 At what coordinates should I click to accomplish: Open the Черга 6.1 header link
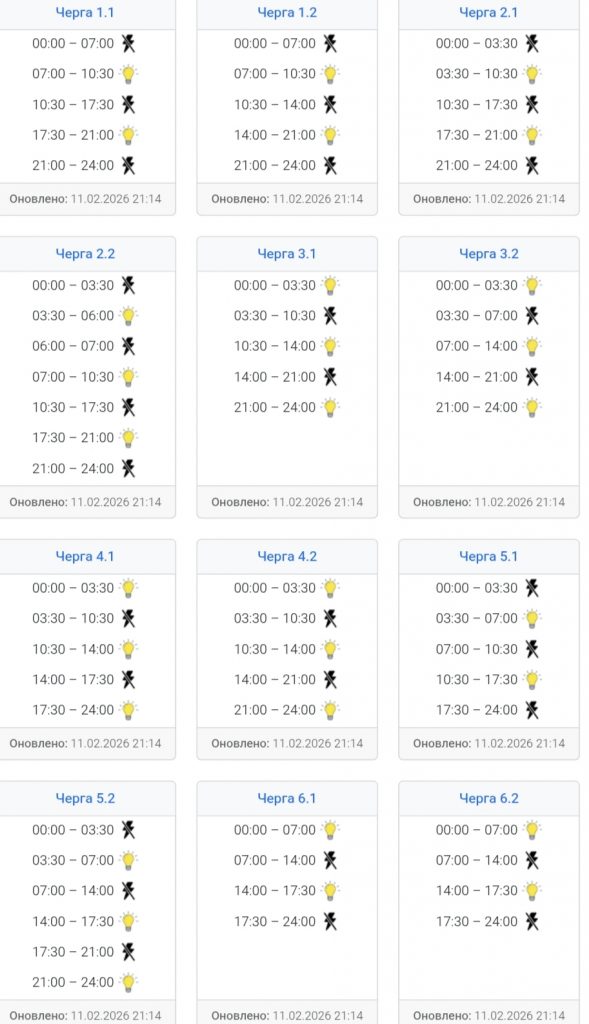pyautogui.click(x=287, y=798)
